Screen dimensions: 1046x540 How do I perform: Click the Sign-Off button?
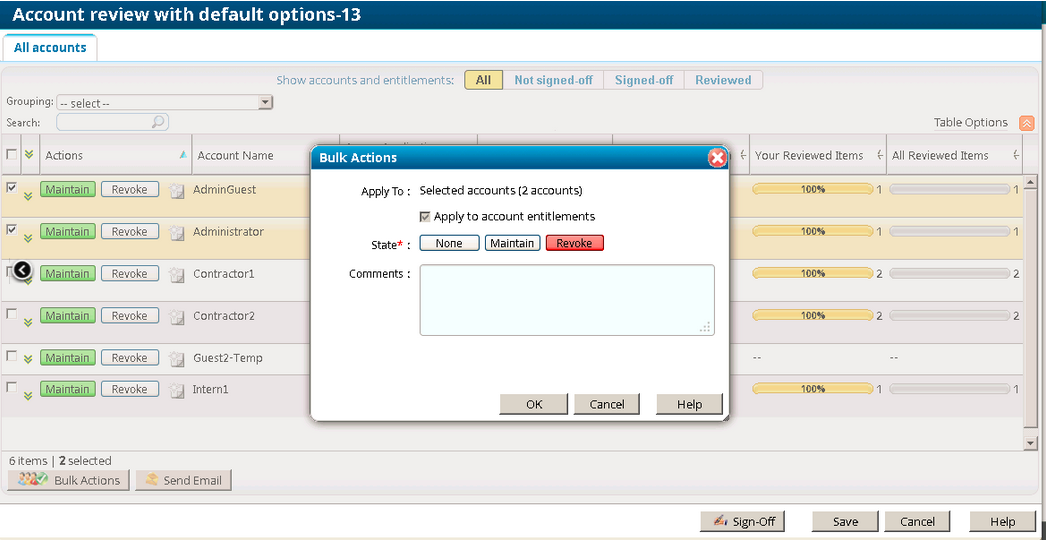(743, 521)
